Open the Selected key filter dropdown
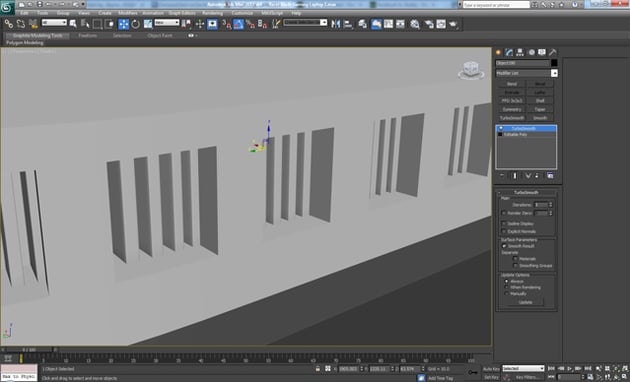This screenshot has width=630, height=382. 523,368
